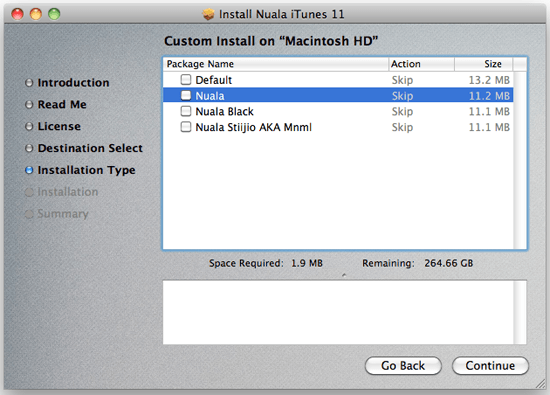This screenshot has width=550, height=395.
Task: Check the Default package checkbox
Action: (x=186, y=80)
